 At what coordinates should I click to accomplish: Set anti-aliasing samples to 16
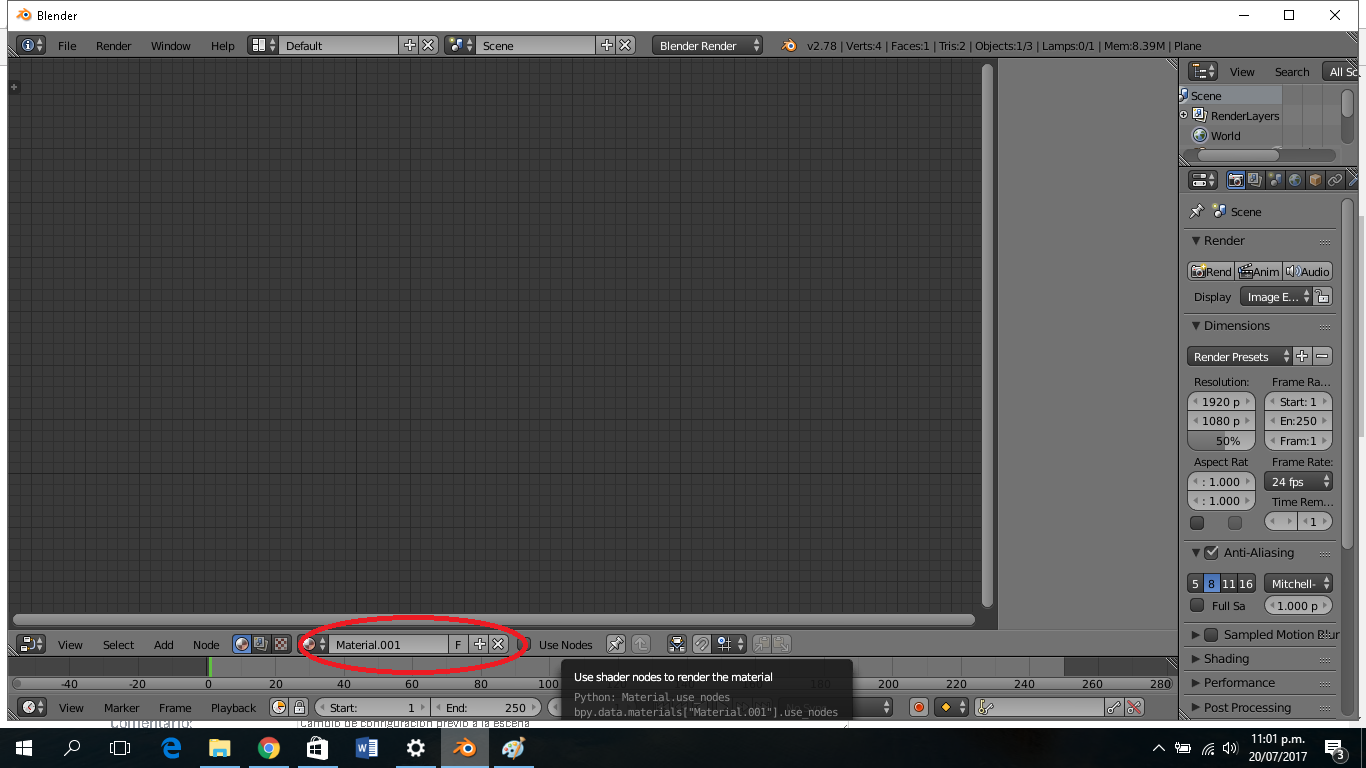(1246, 584)
